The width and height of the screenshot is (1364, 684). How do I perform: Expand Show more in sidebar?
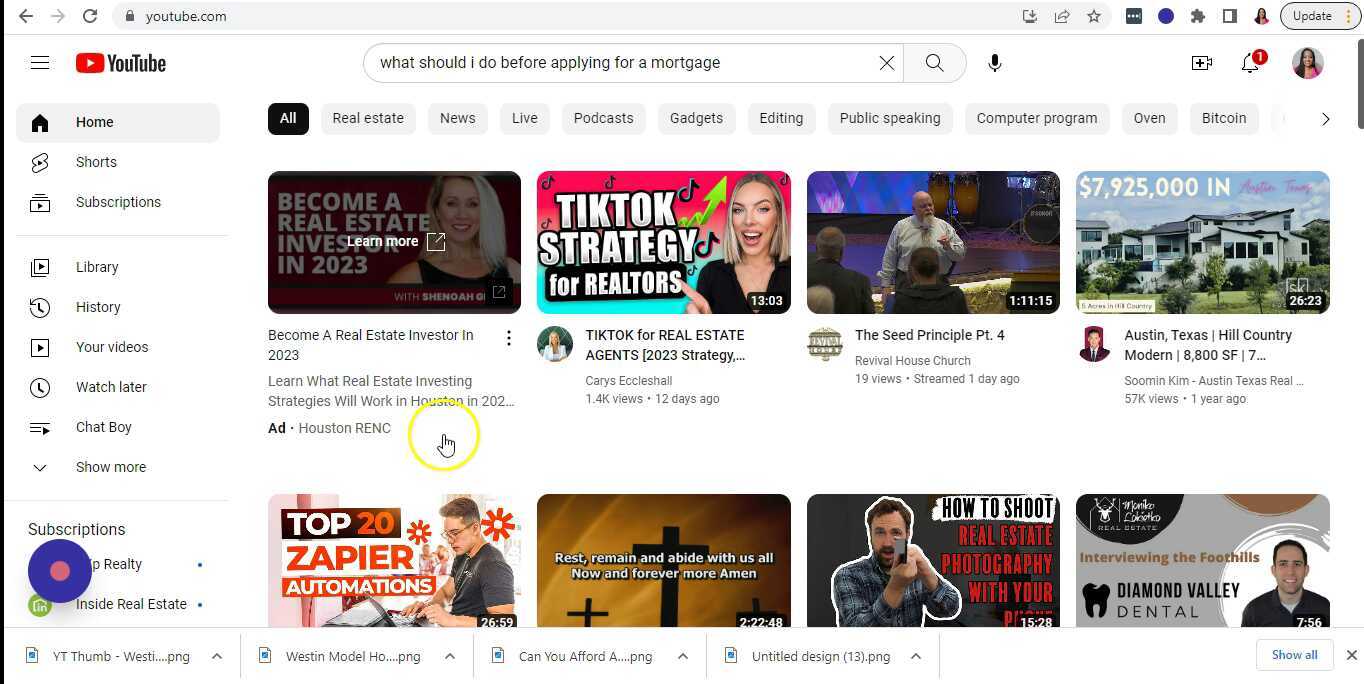(110, 467)
